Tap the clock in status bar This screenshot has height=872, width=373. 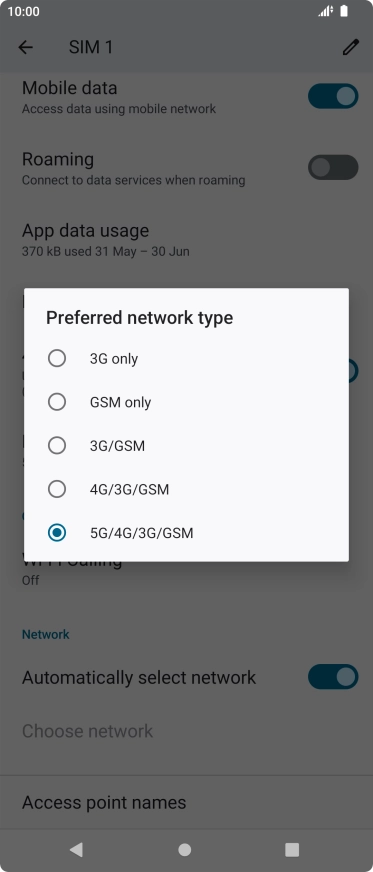pyautogui.click(x=23, y=12)
